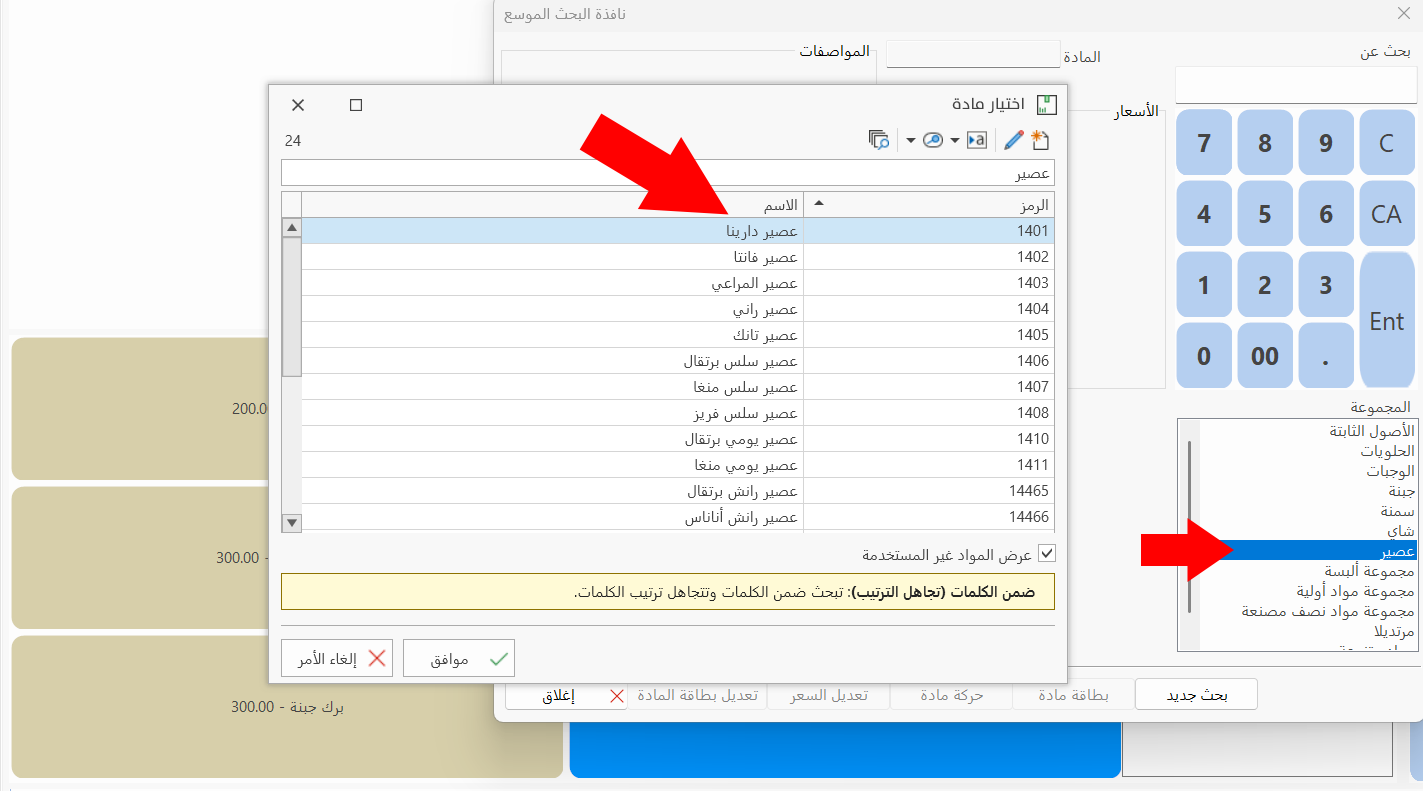Click the text search 'a' icon

(x=977, y=140)
